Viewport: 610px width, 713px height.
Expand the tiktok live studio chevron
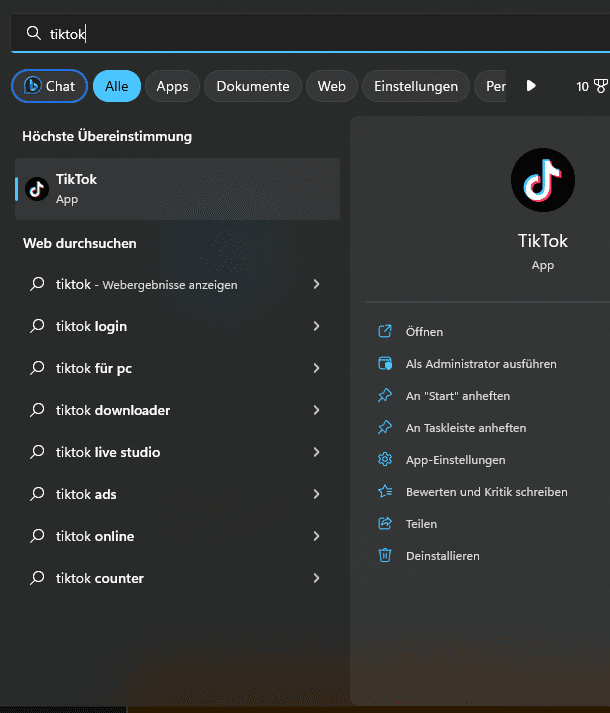point(317,452)
